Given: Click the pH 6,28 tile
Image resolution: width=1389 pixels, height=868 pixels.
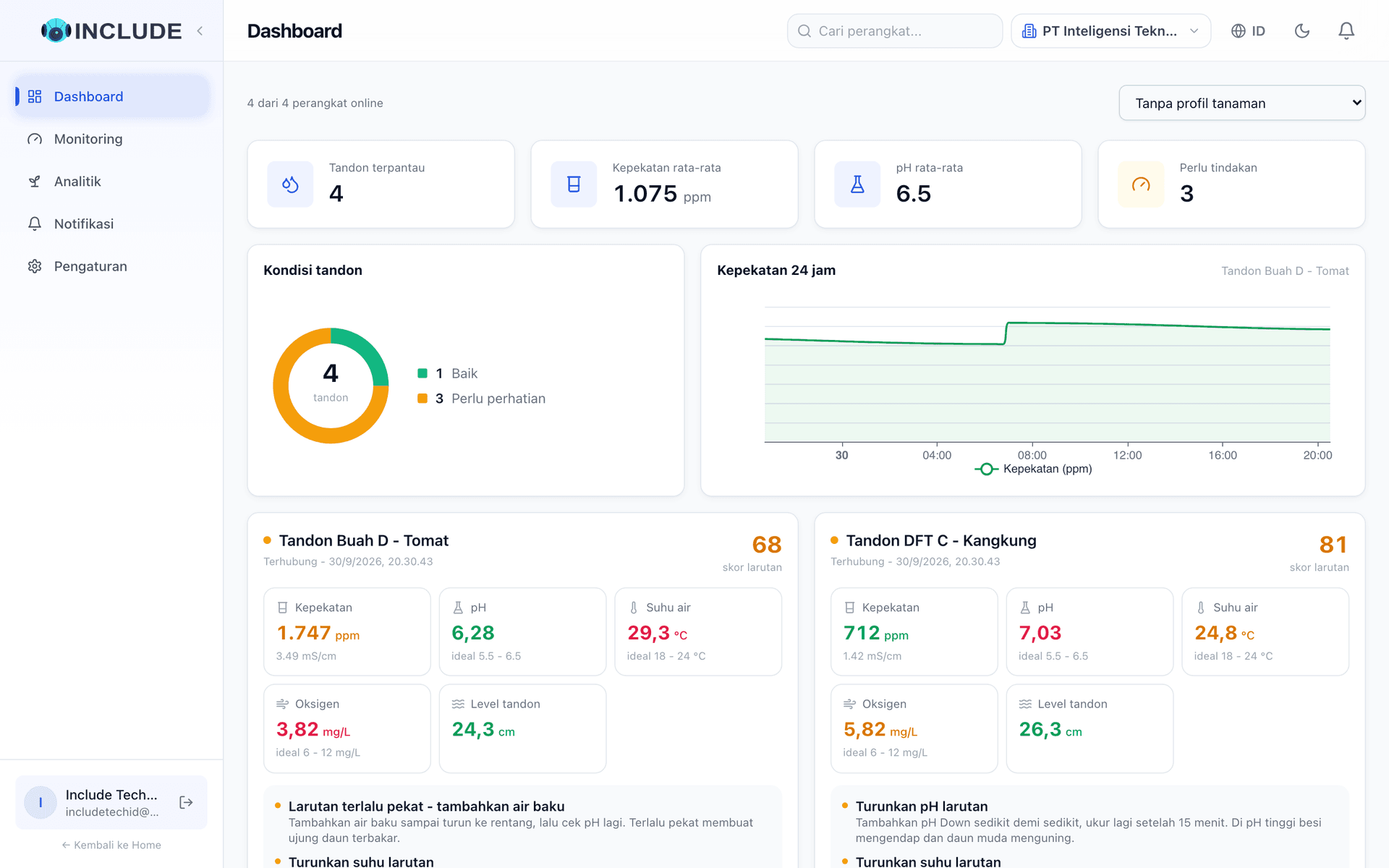Looking at the screenshot, I should [x=522, y=631].
